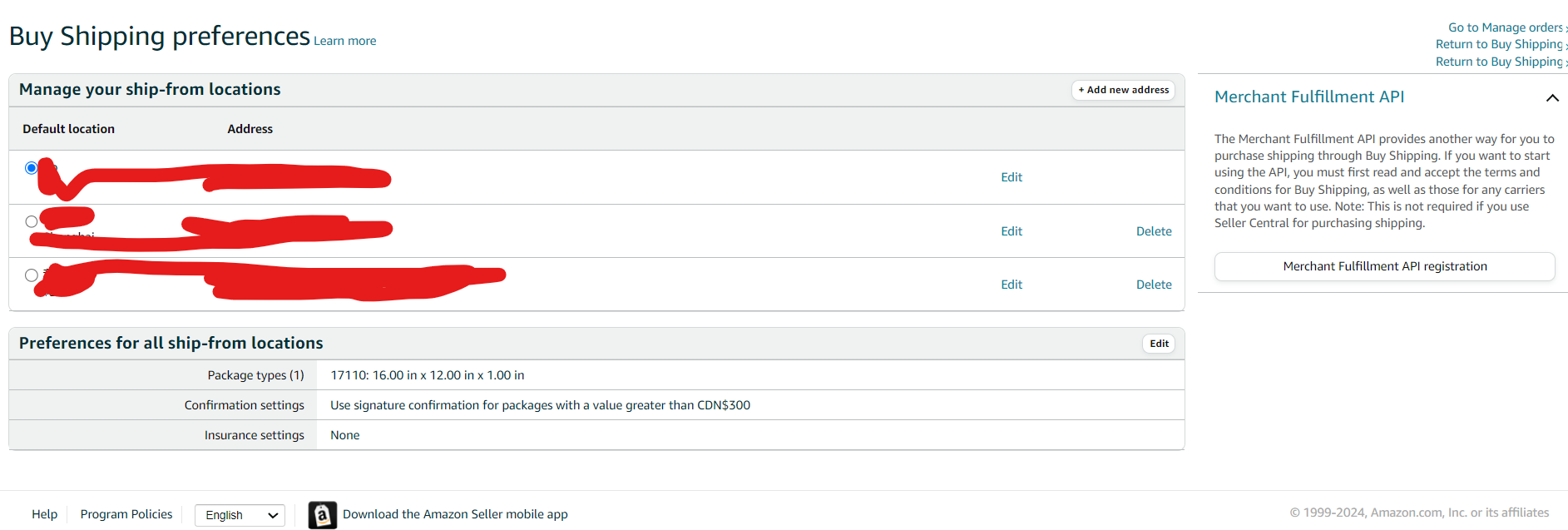Click the package type value 17110 dimensions
Viewport: 1568px width, 530px height.
pyautogui.click(x=428, y=375)
